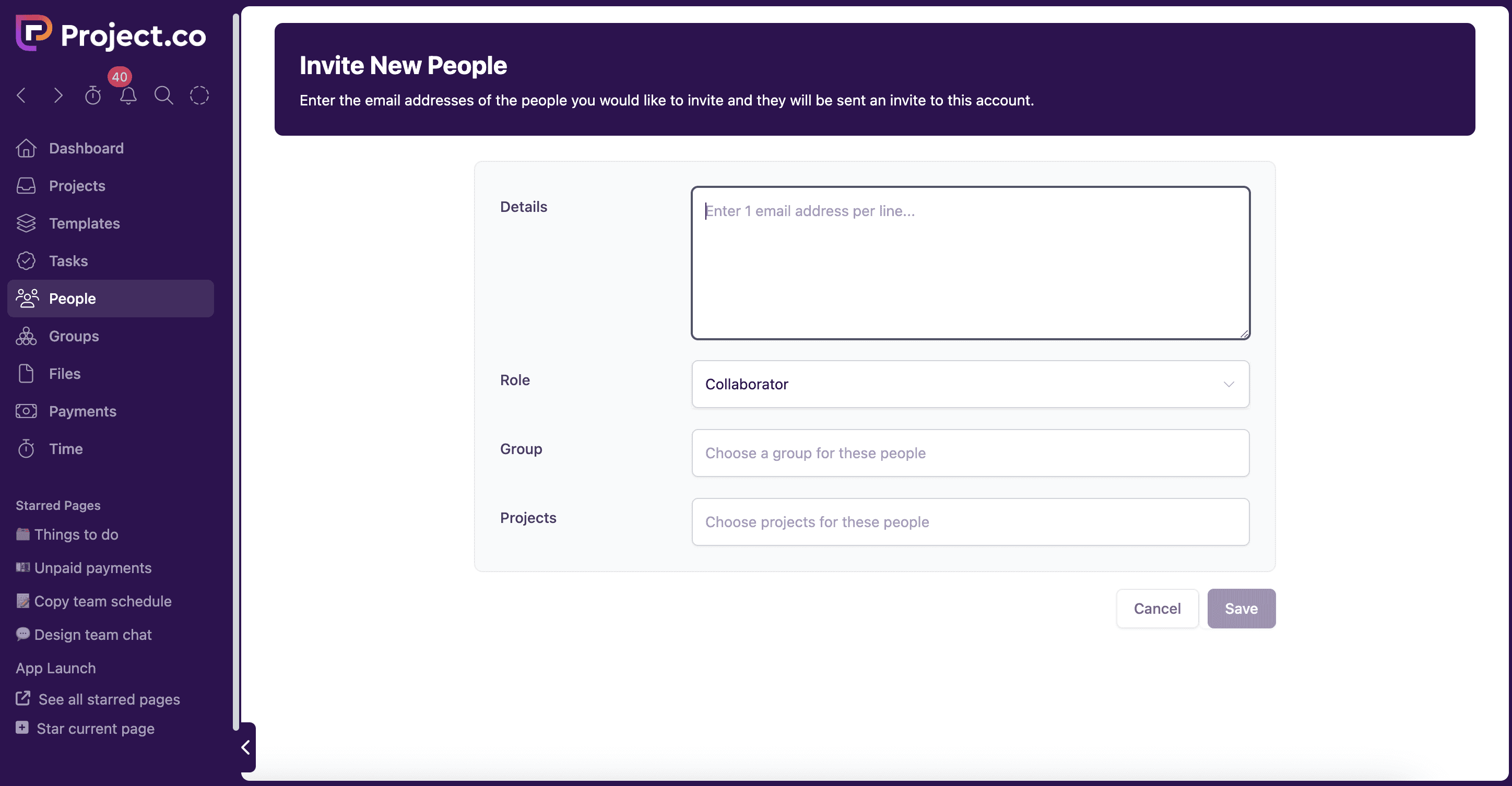Open the notifications bell
This screenshot has height=786, width=1512.
[x=128, y=95]
